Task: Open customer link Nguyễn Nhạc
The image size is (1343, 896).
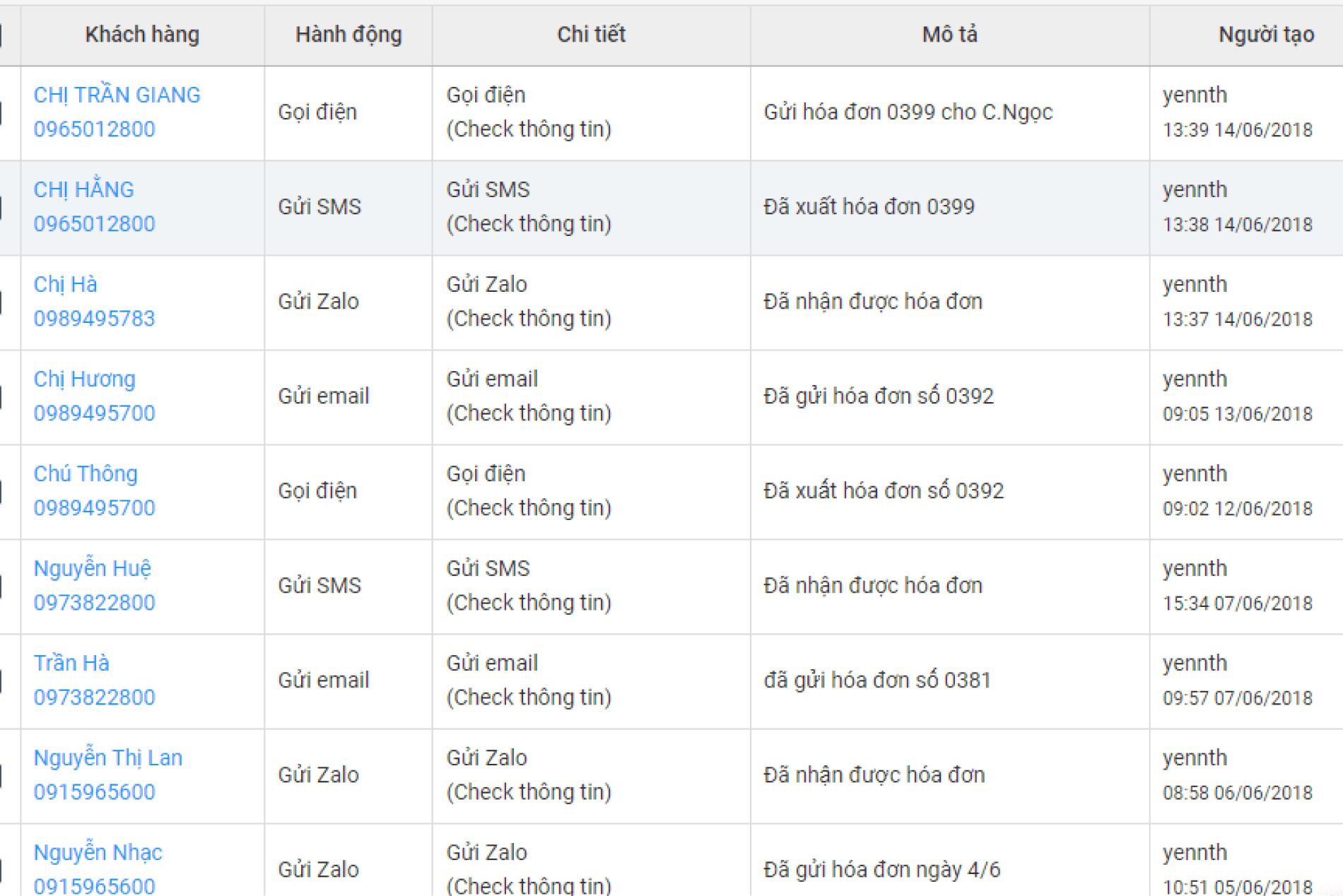Action: [x=98, y=852]
